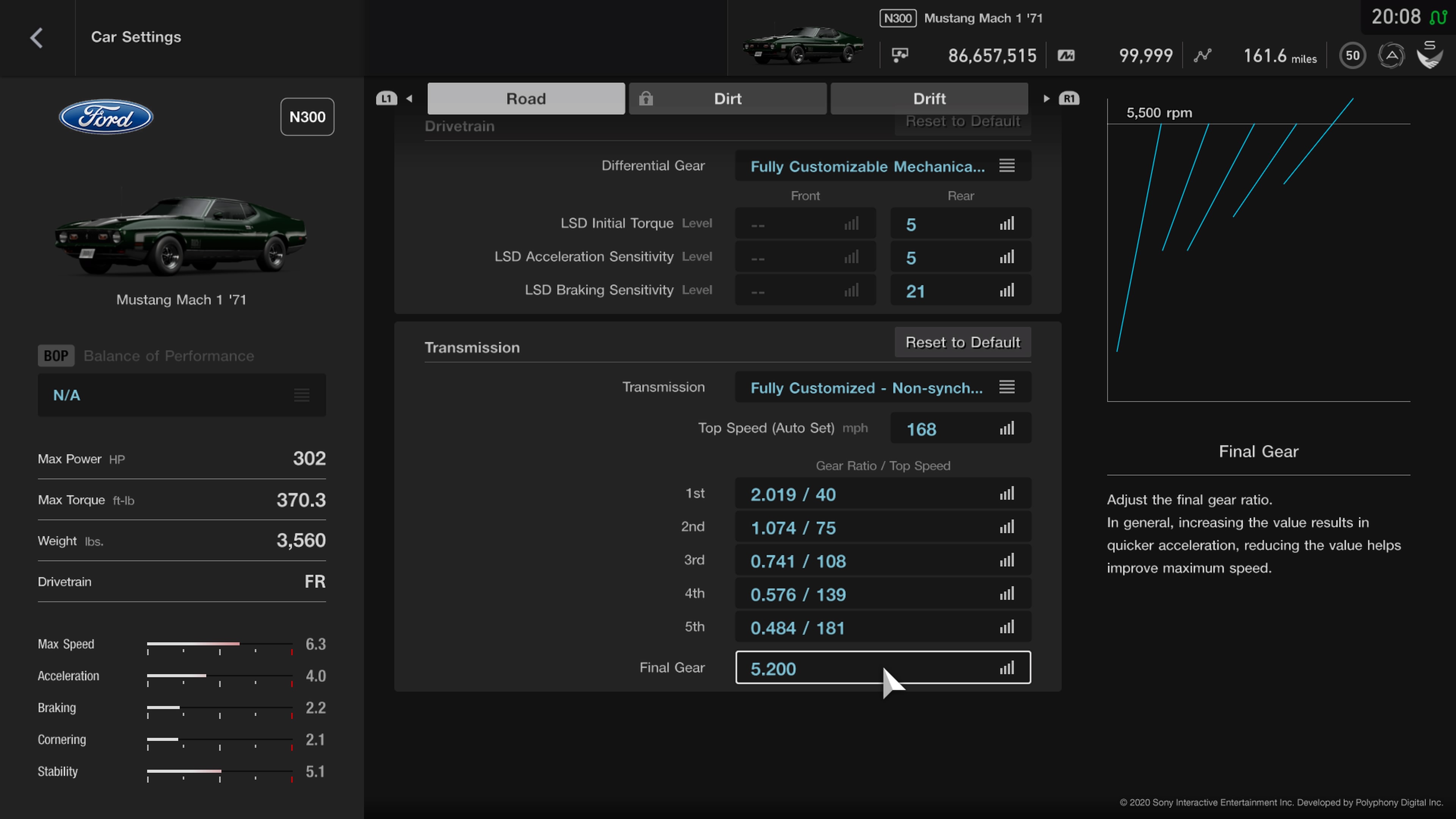
Task: Select 1st gear ratio 2.019 / 40
Action: point(883,493)
